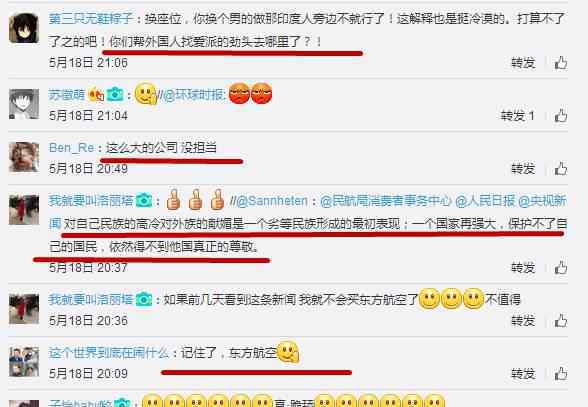Click camera badge beside 我就要叫洛丽塔 at 20:36
Screen dimensions: 588x407
point(144,299)
